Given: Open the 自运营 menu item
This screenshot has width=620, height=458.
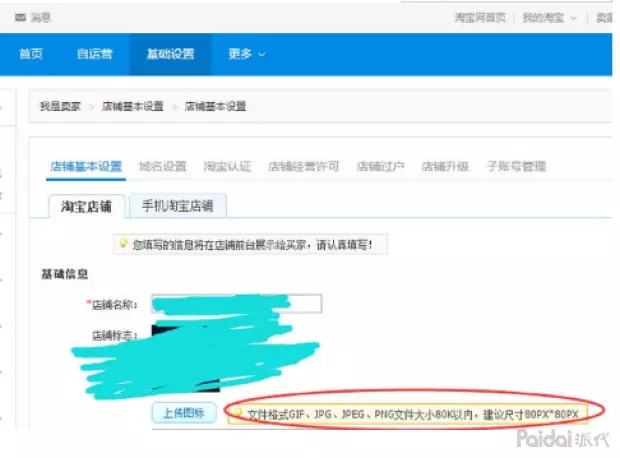Looking at the screenshot, I should [95, 54].
